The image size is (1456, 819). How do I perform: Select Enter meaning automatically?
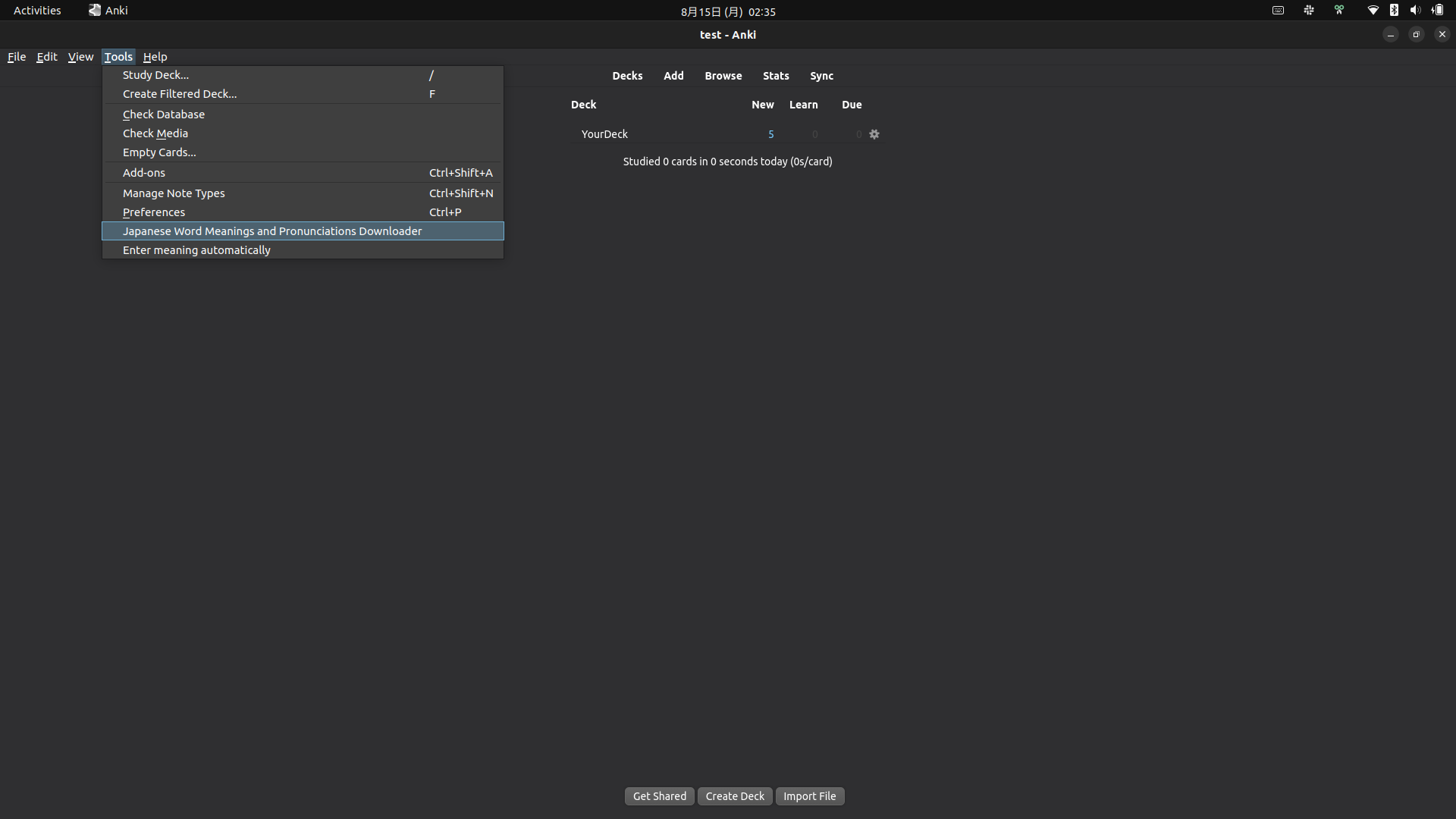point(303,250)
